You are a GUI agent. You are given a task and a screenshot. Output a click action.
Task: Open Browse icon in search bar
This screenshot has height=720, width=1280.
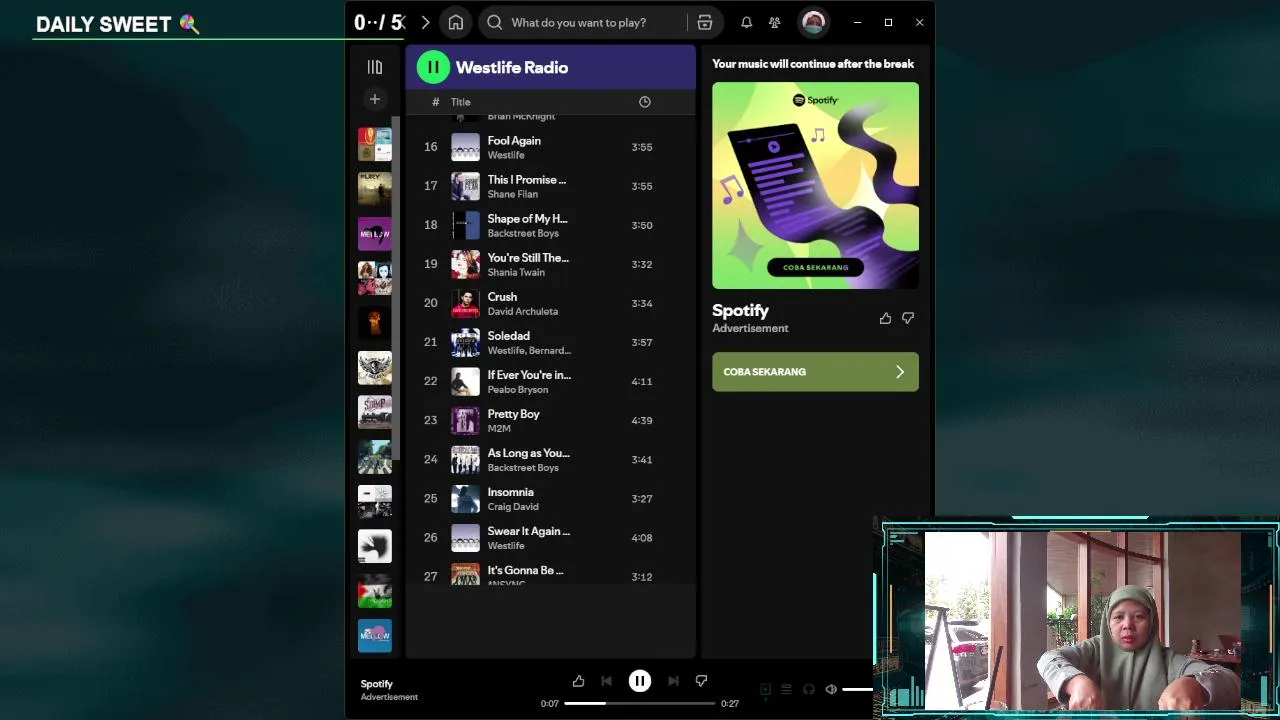pyautogui.click(x=705, y=22)
